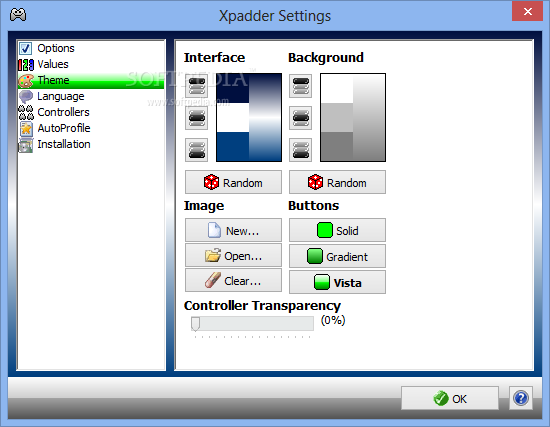Go to the Language settings
This screenshot has height=427, width=550.
[91, 96]
